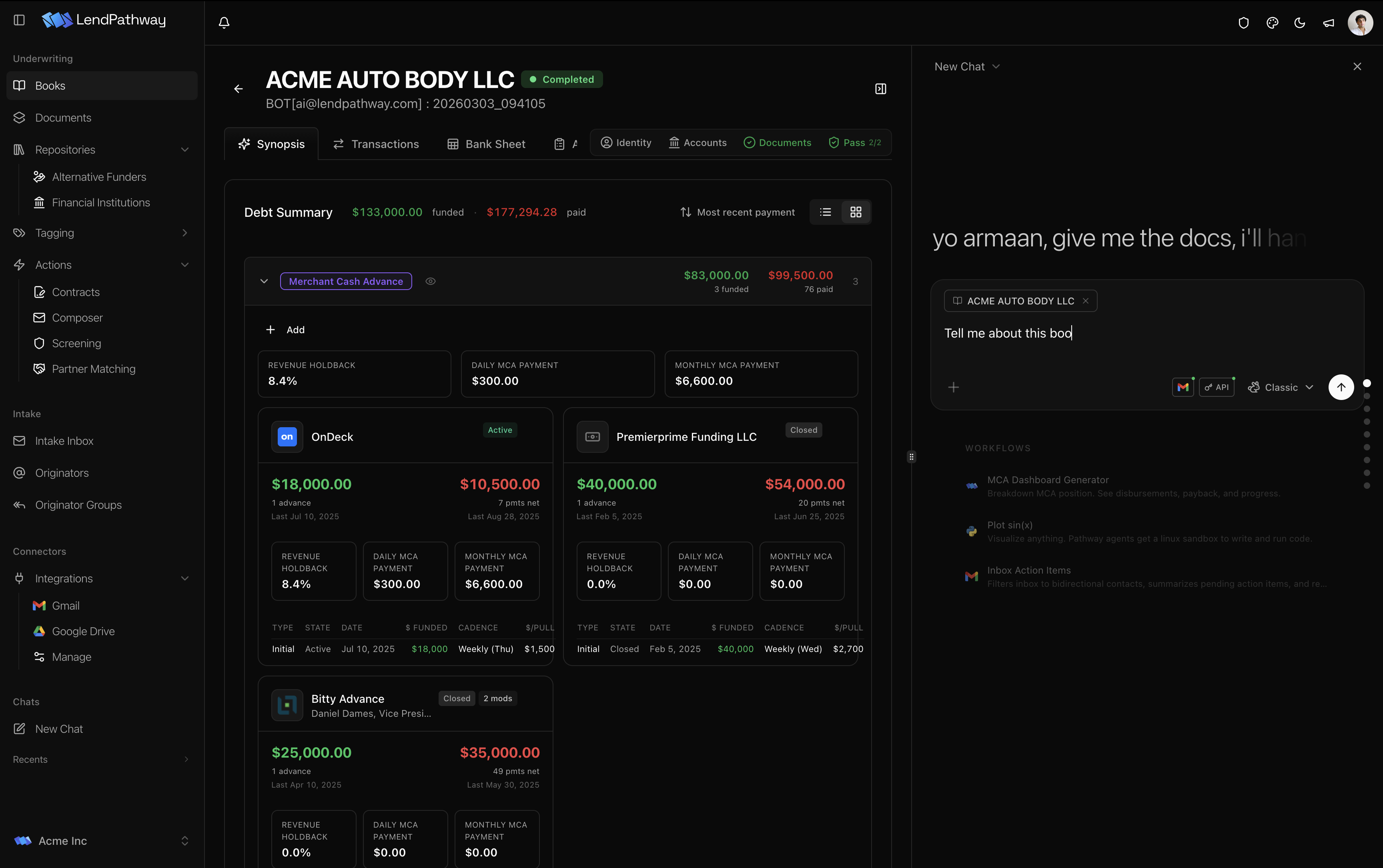
Task: Open notifications bell
Action: point(224,22)
